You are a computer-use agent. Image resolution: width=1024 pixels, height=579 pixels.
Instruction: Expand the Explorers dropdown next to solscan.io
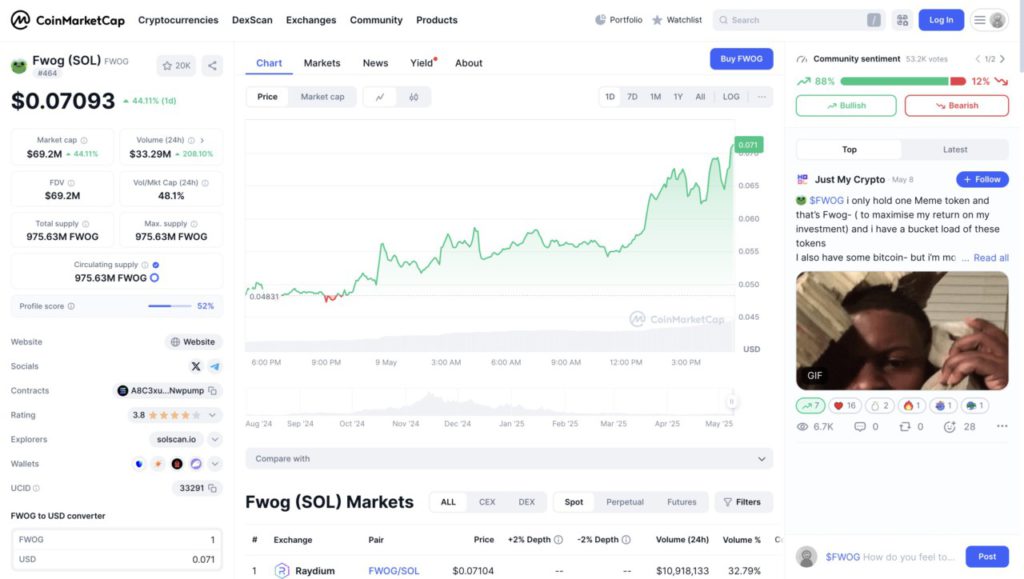tap(215, 439)
